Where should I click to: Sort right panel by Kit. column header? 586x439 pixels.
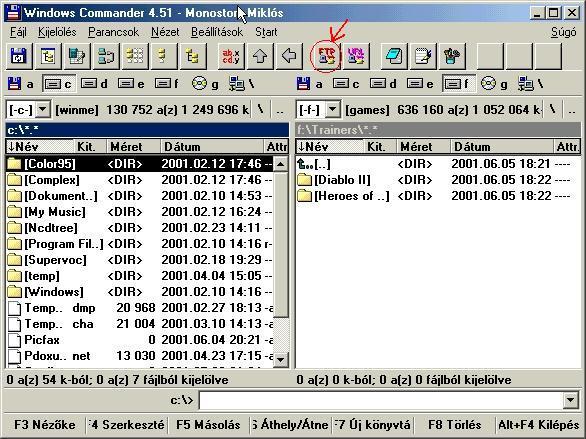(x=379, y=146)
